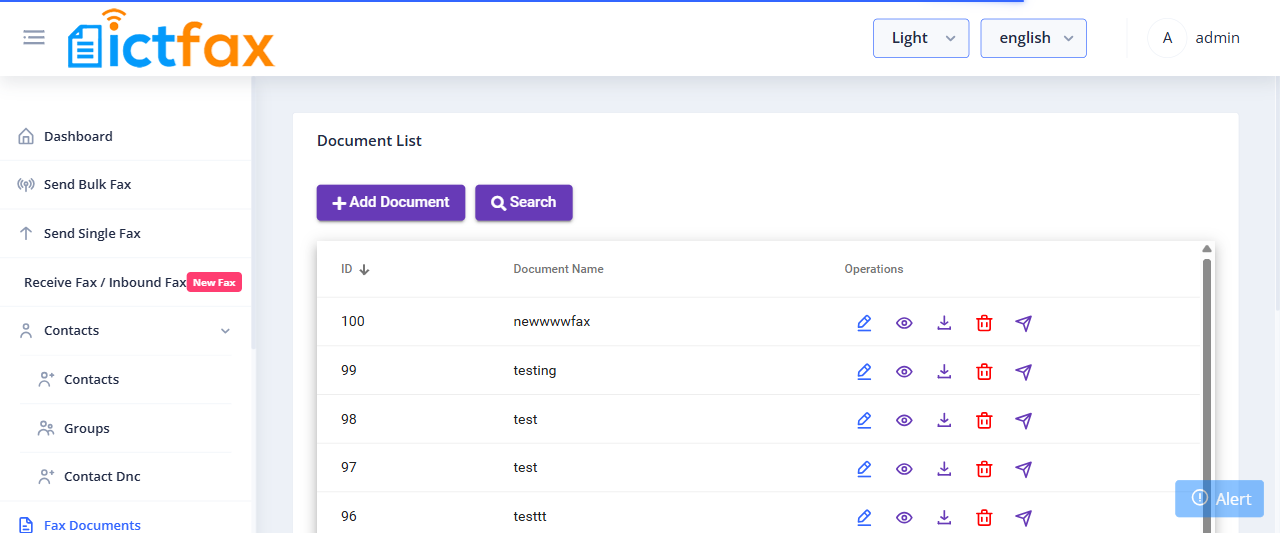This screenshot has height=533, width=1280.
Task: Send document 97 with paper plane
Action: [1023, 469]
